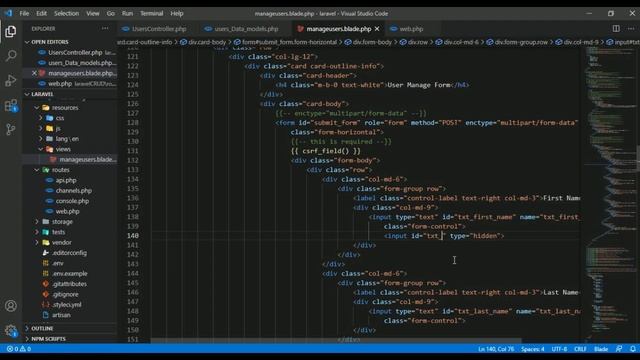Expand the css folder
Image resolution: width=640 pixels, height=360 pixels.
pos(60,118)
